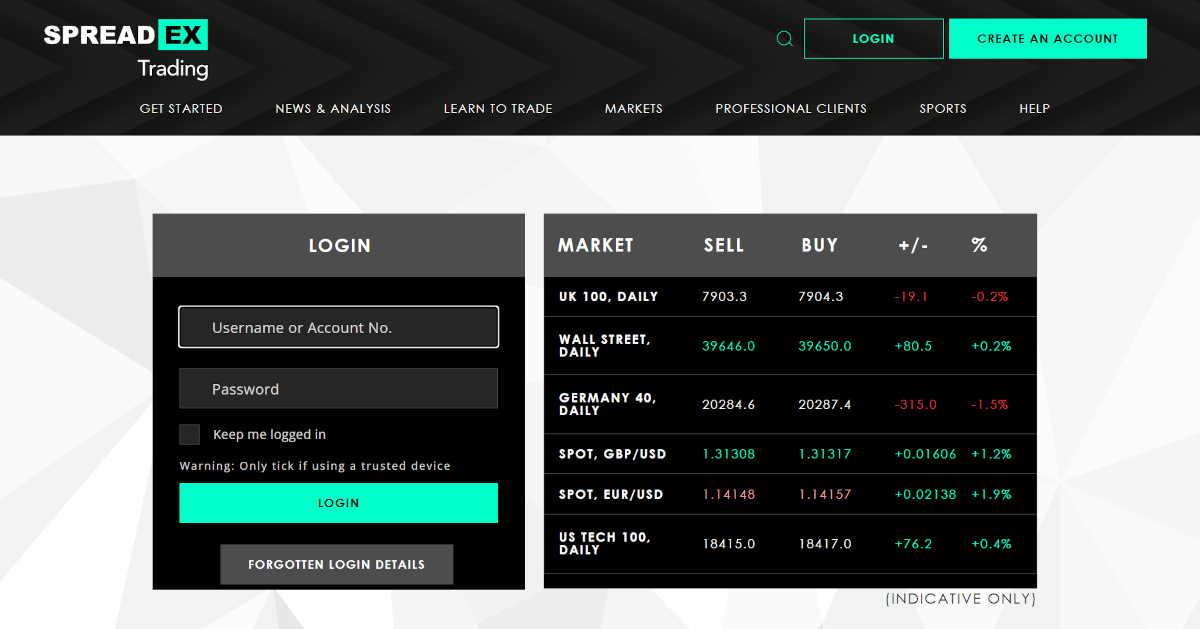1200x629 pixels.
Task: Open the Get Started menu
Action: [181, 108]
